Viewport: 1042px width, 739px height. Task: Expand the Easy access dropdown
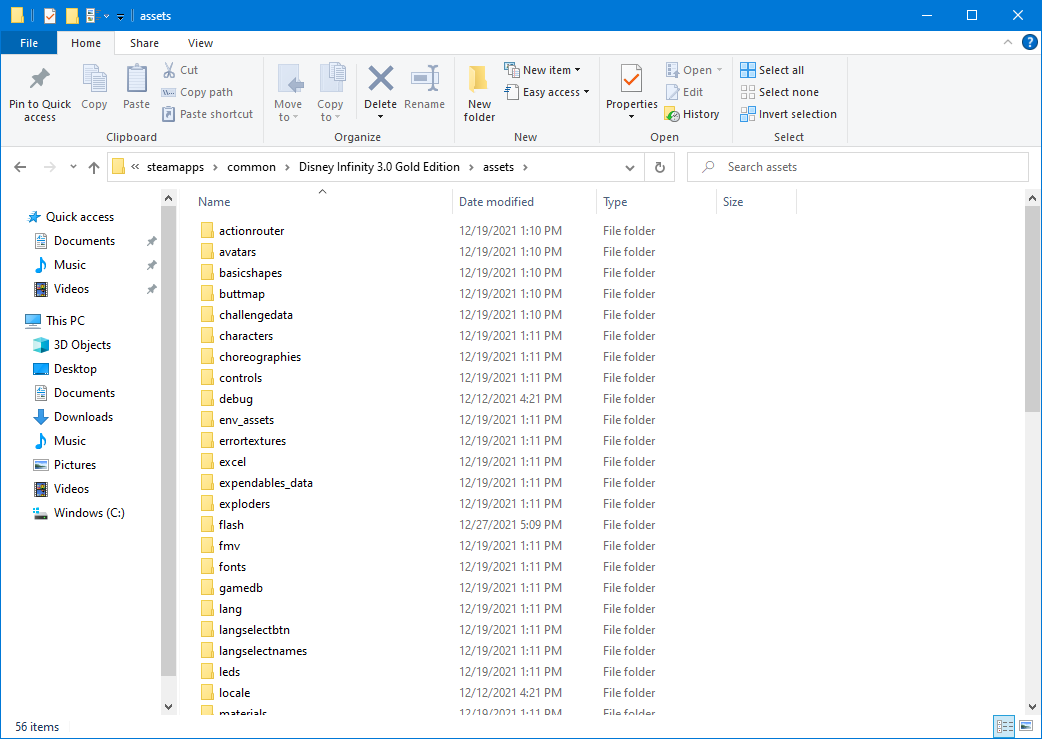point(586,92)
